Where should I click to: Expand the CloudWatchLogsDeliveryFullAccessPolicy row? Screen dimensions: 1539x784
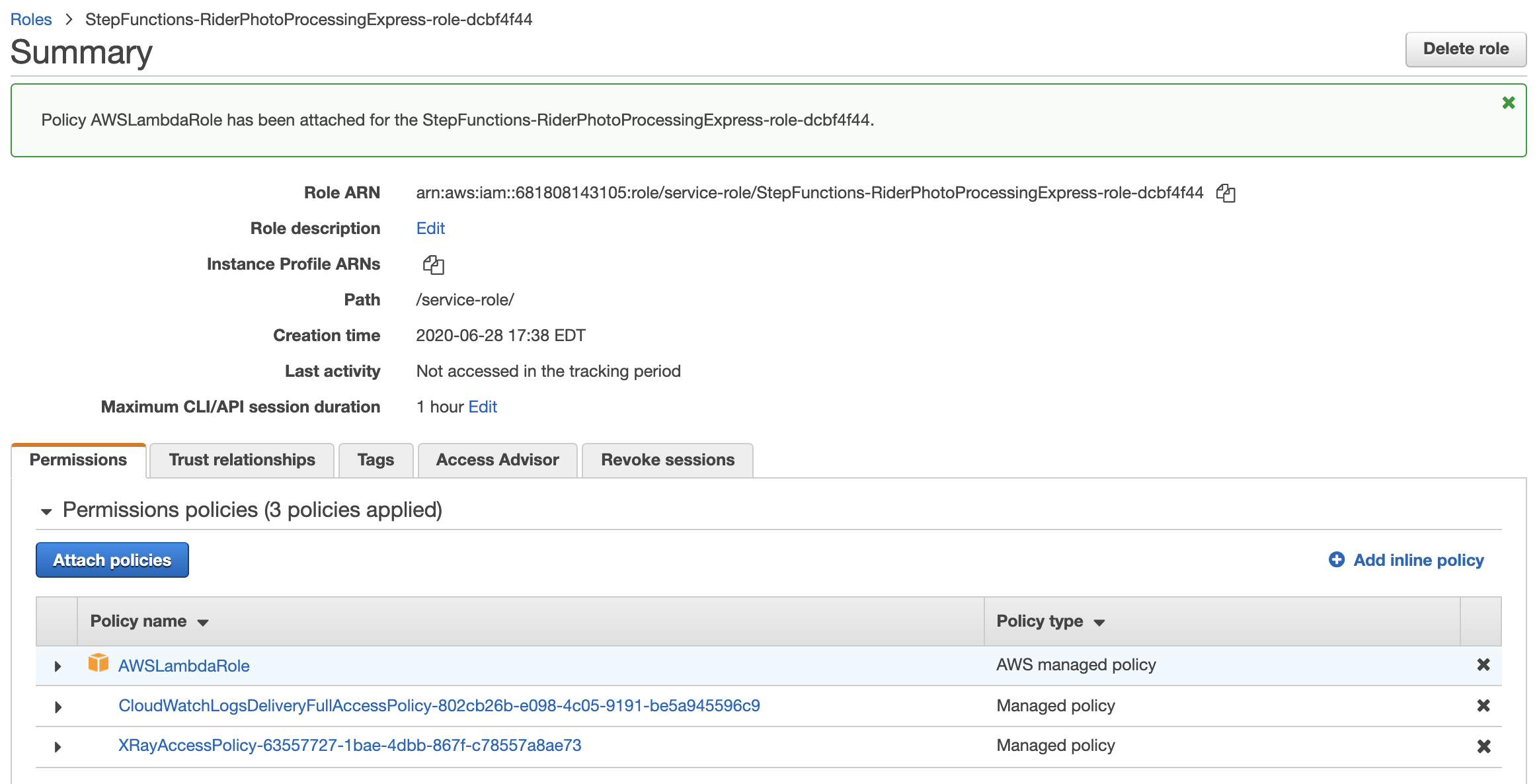[x=58, y=707]
